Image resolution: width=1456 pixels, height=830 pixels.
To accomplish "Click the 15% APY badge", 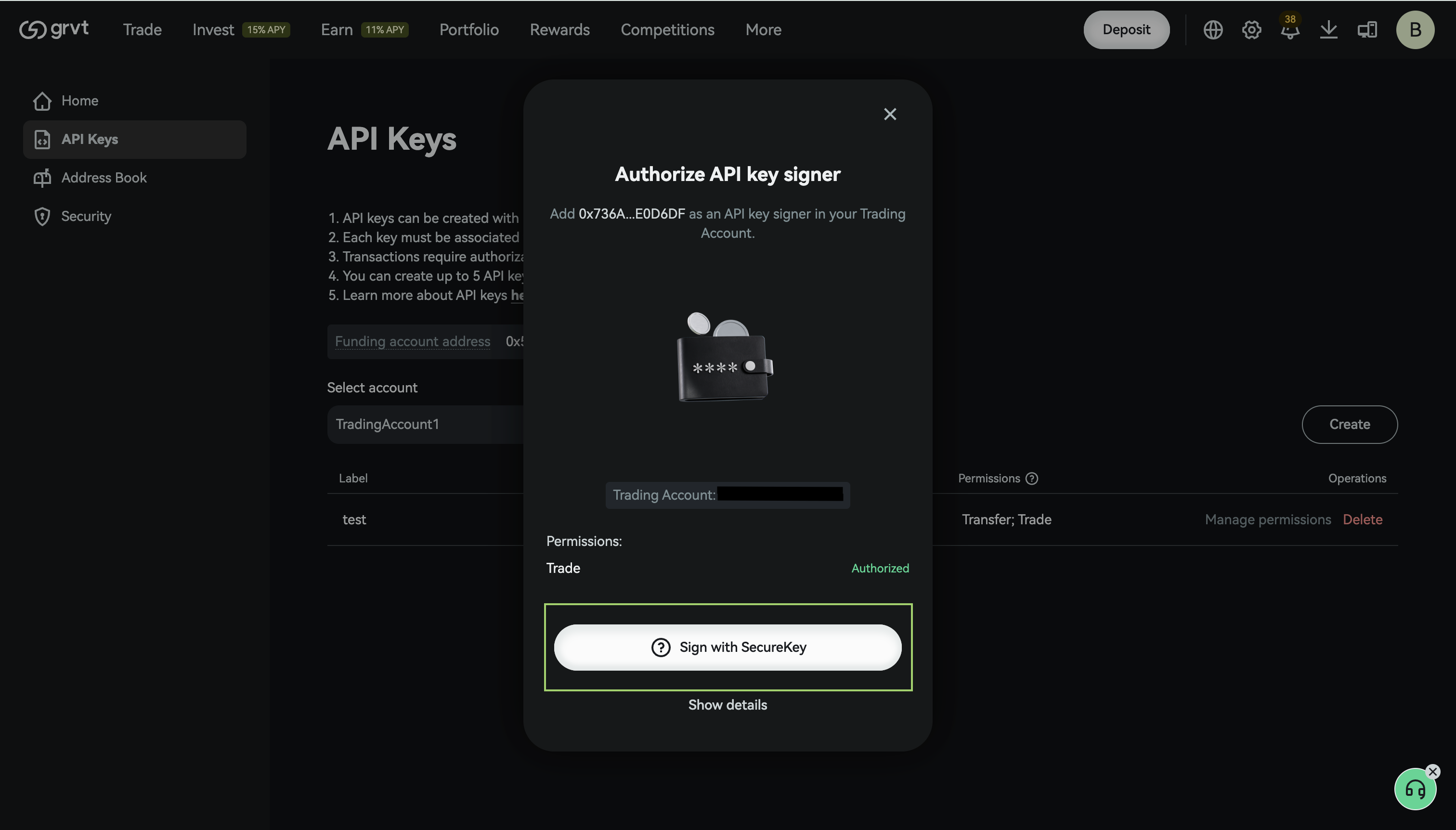I will point(266,30).
